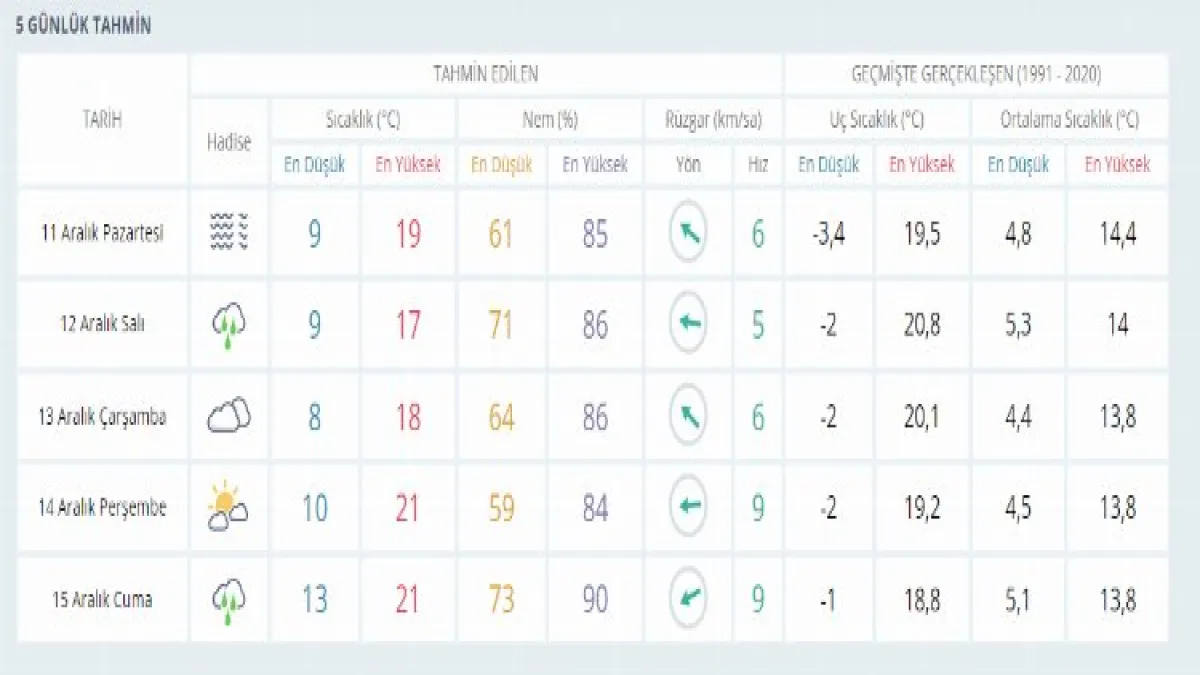Click the fog weather icon for 11 Aralık Pazartesi

click(229, 233)
